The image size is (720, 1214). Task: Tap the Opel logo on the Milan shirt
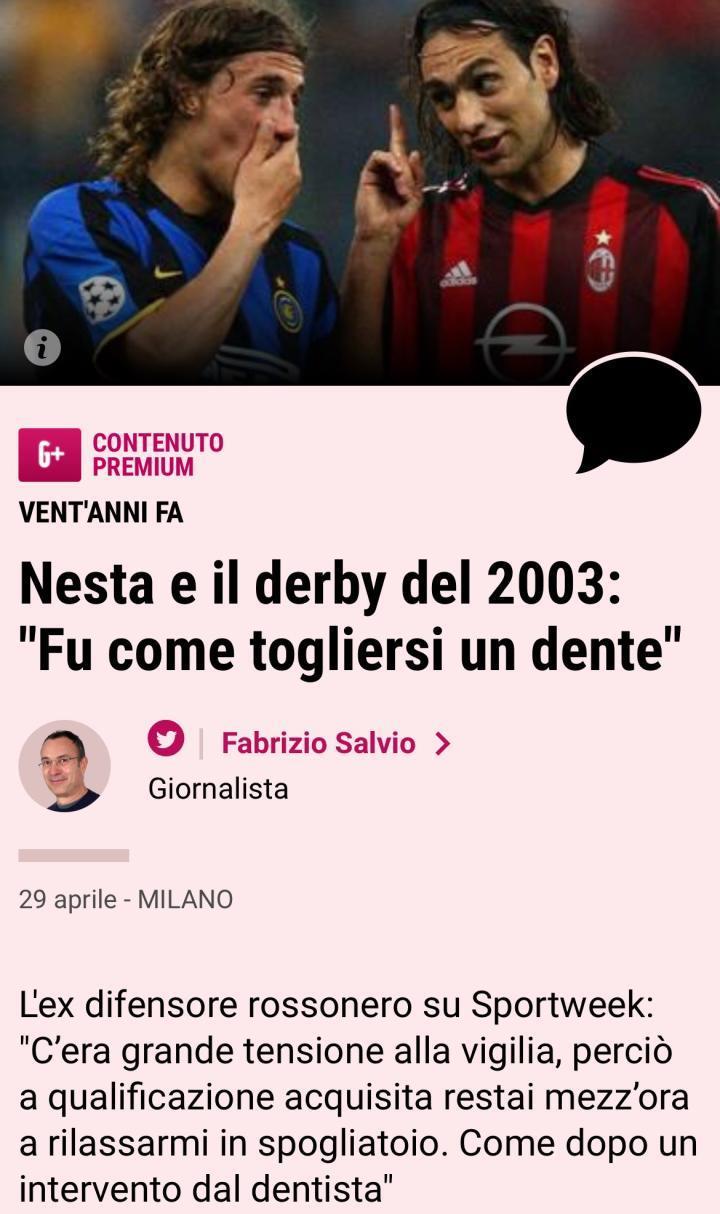click(523, 343)
